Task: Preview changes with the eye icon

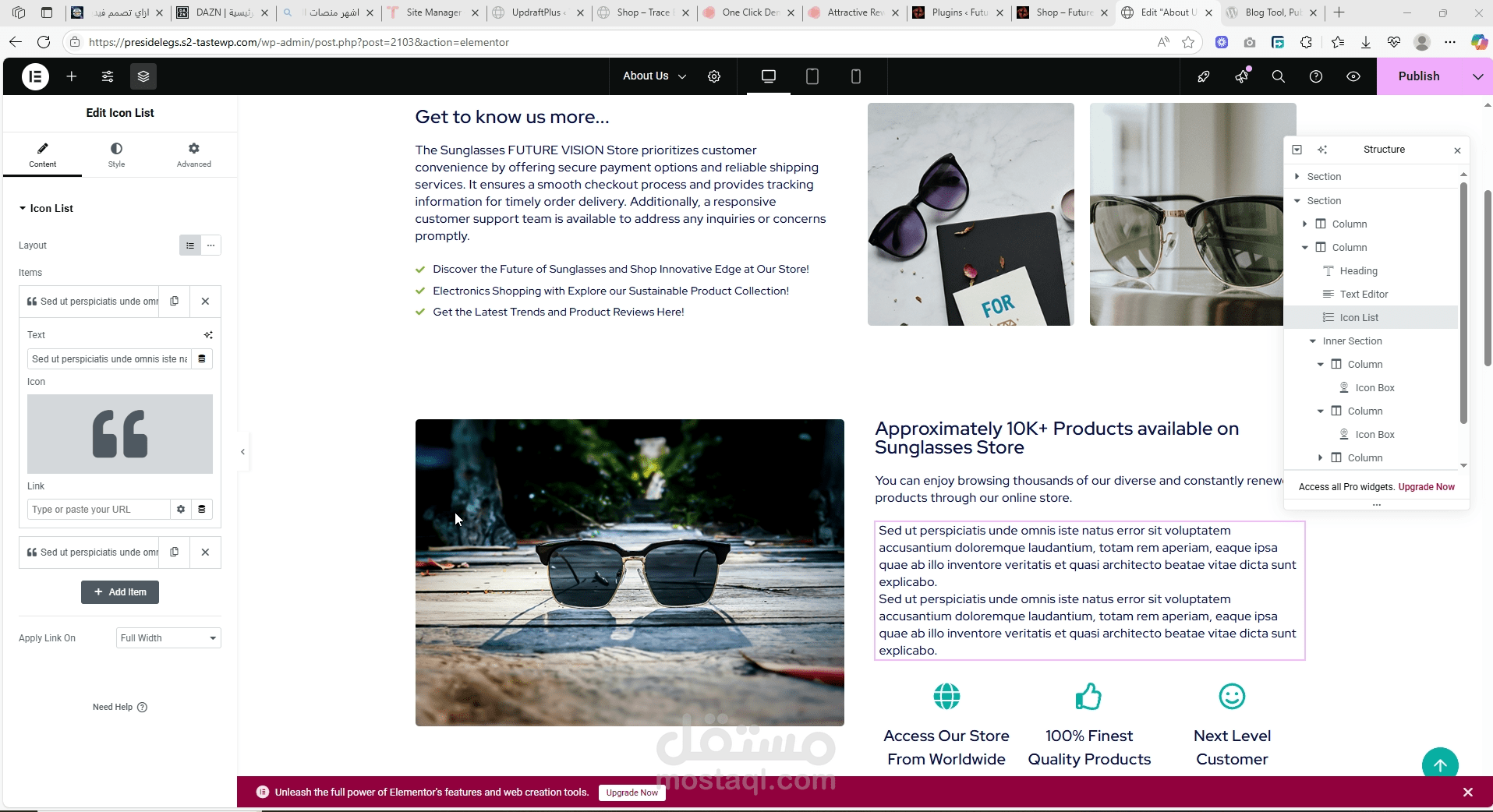Action: [1353, 76]
